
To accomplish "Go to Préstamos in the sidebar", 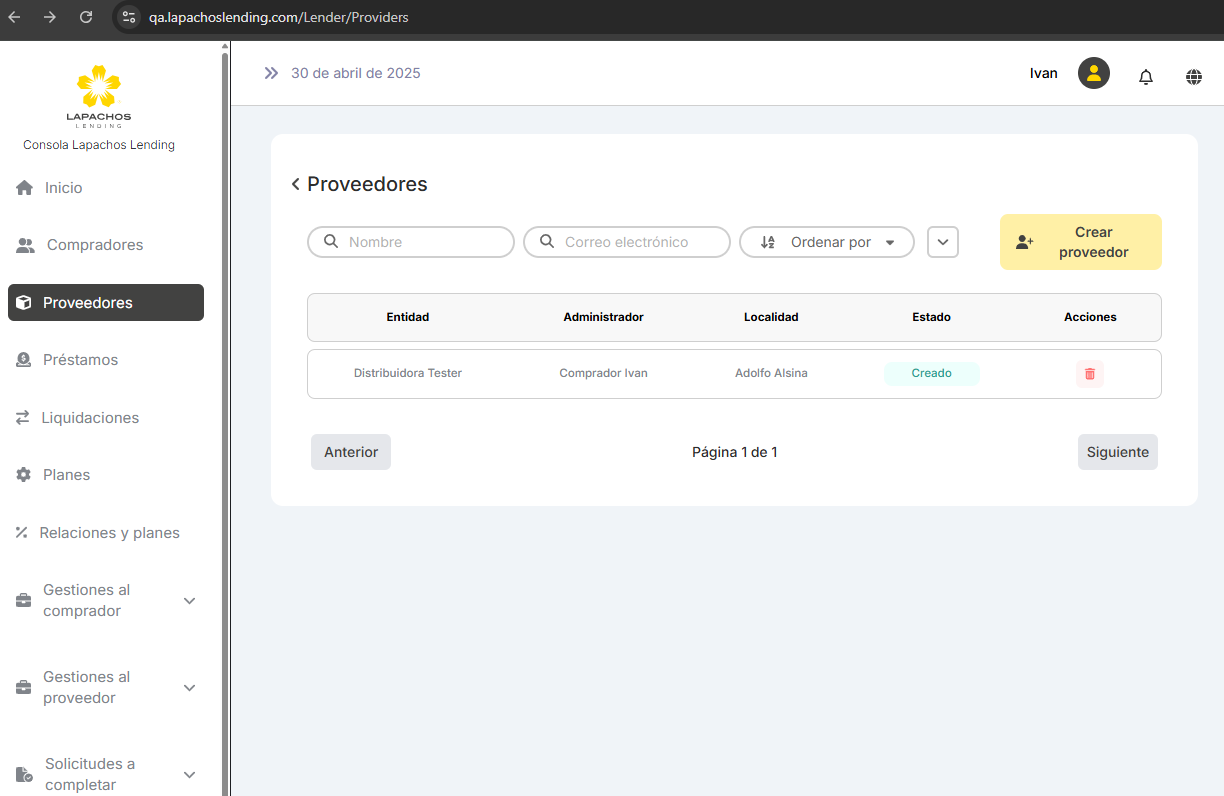I will click(80, 360).
